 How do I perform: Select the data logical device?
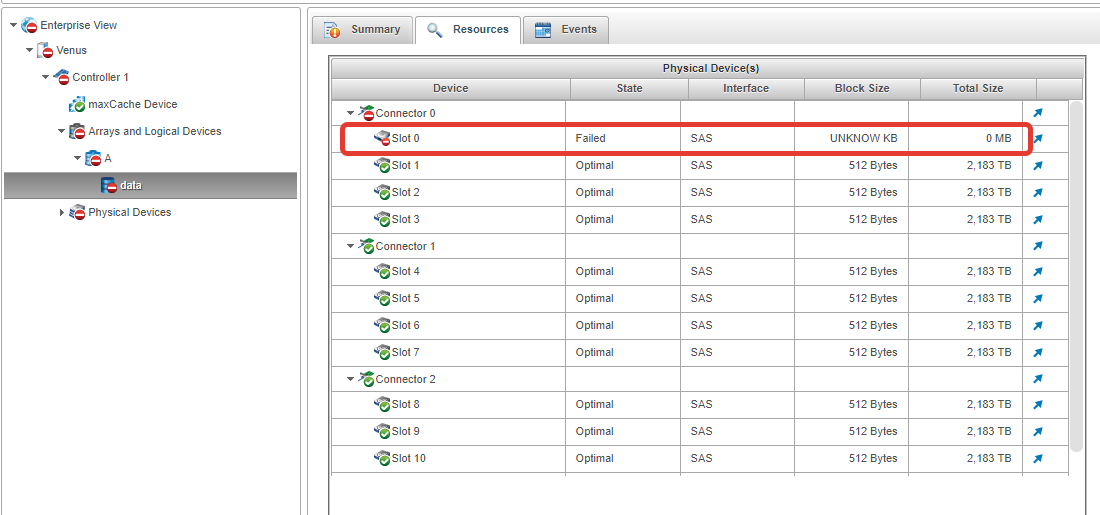(x=130, y=185)
